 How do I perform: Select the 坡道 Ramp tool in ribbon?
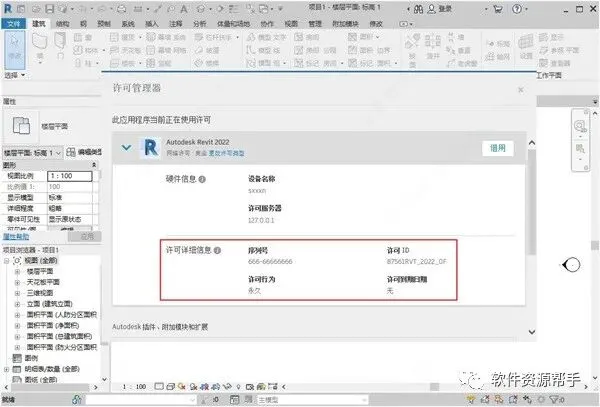(207, 50)
